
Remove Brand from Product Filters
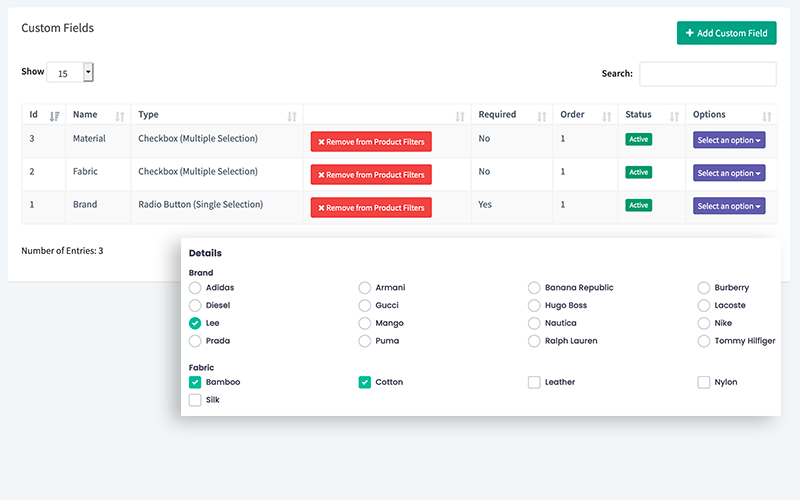371,208
